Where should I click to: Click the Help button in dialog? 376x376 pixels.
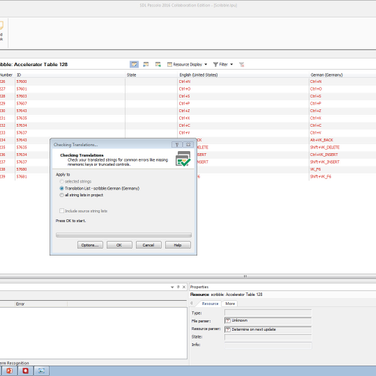click(x=178, y=245)
